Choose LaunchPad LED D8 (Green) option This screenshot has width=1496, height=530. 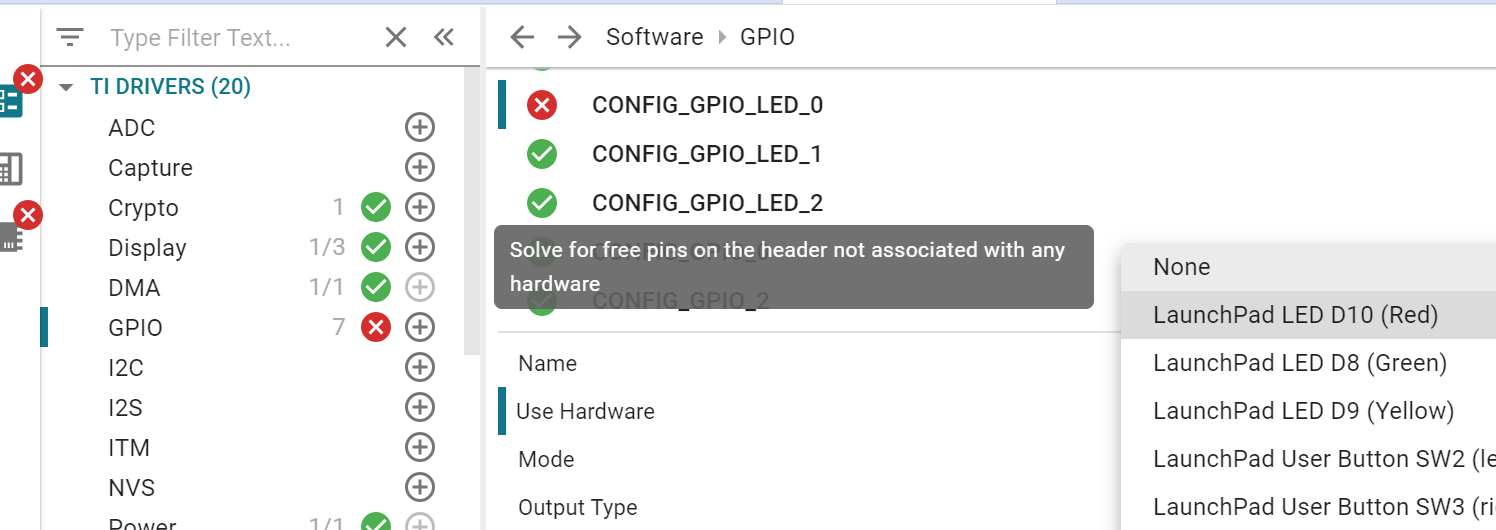(1299, 363)
